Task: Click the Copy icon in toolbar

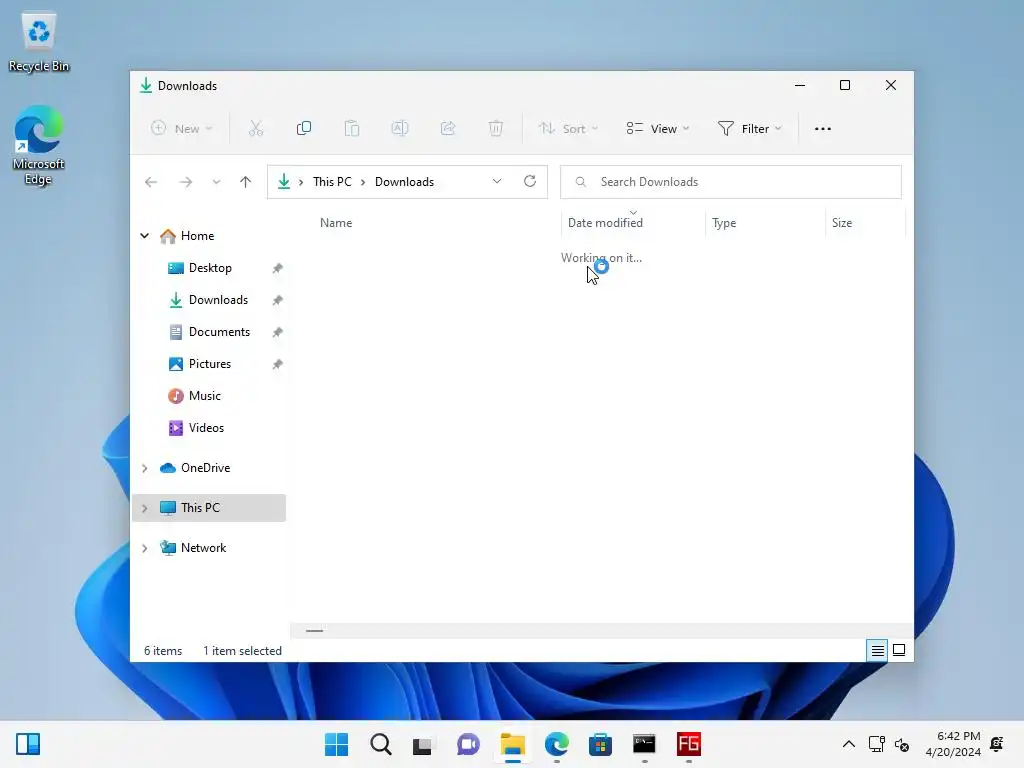Action: click(x=304, y=129)
